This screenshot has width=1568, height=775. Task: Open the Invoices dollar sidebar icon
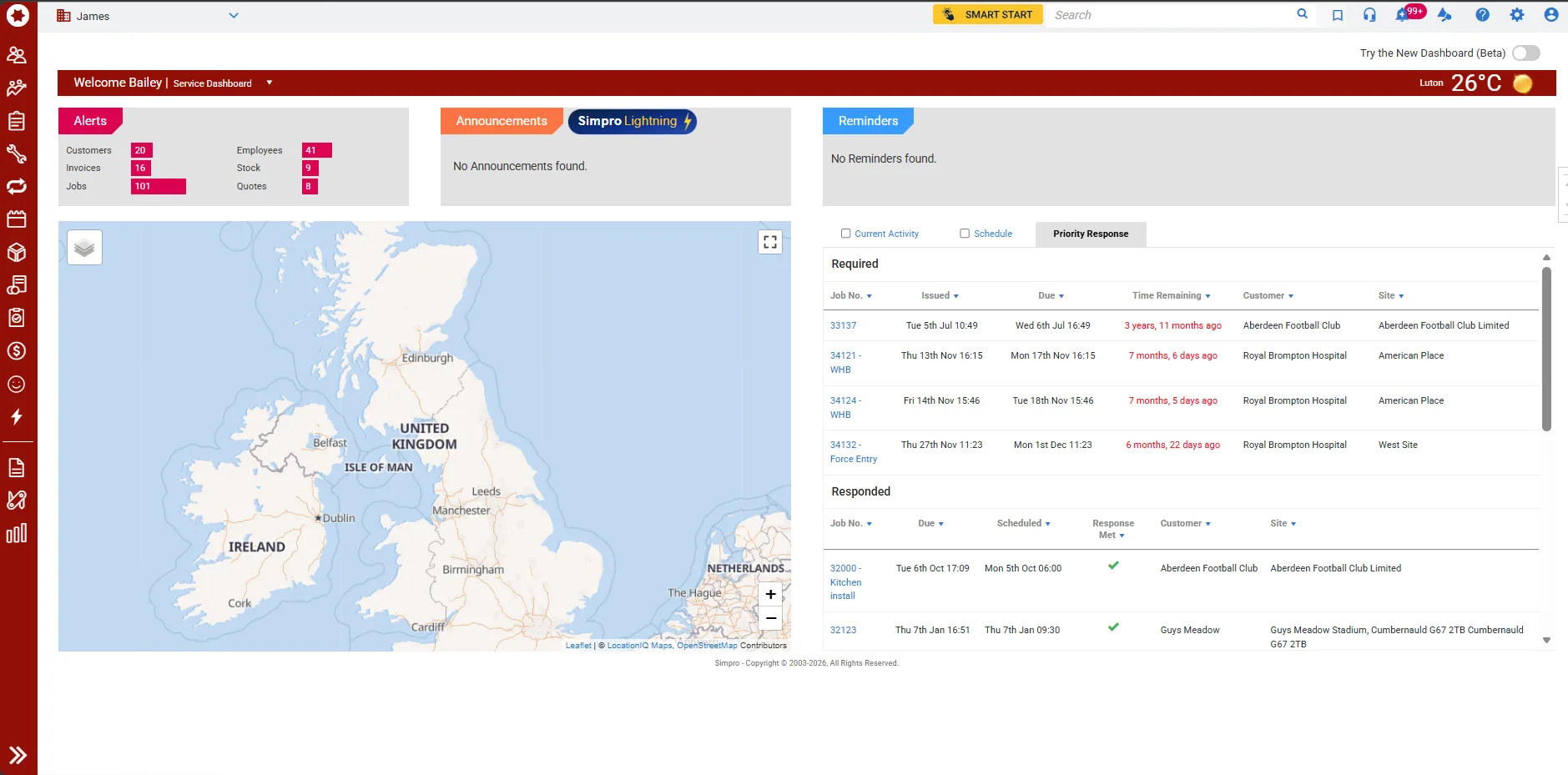click(x=17, y=351)
